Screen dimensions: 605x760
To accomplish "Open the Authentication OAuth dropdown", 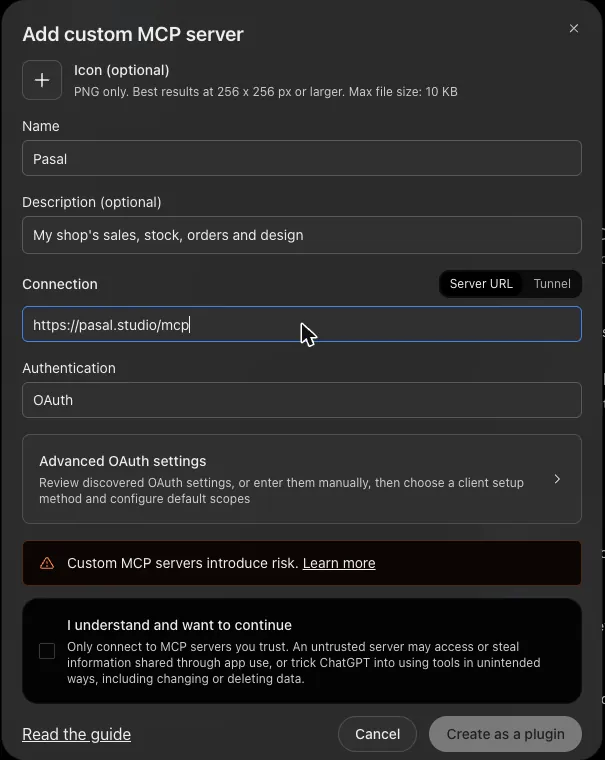I will tap(302, 400).
